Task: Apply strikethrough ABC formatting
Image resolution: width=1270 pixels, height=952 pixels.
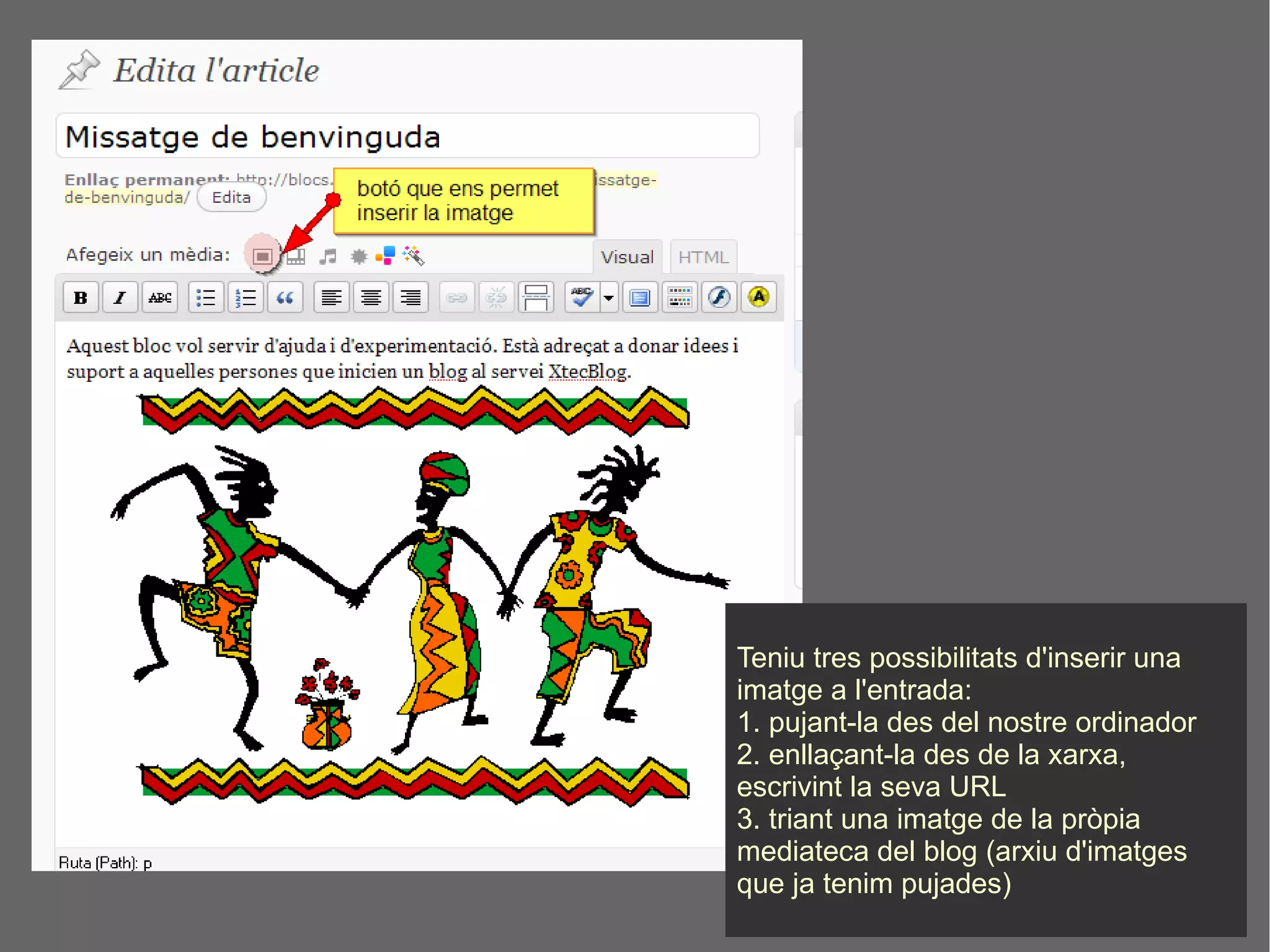Action: (x=159, y=298)
